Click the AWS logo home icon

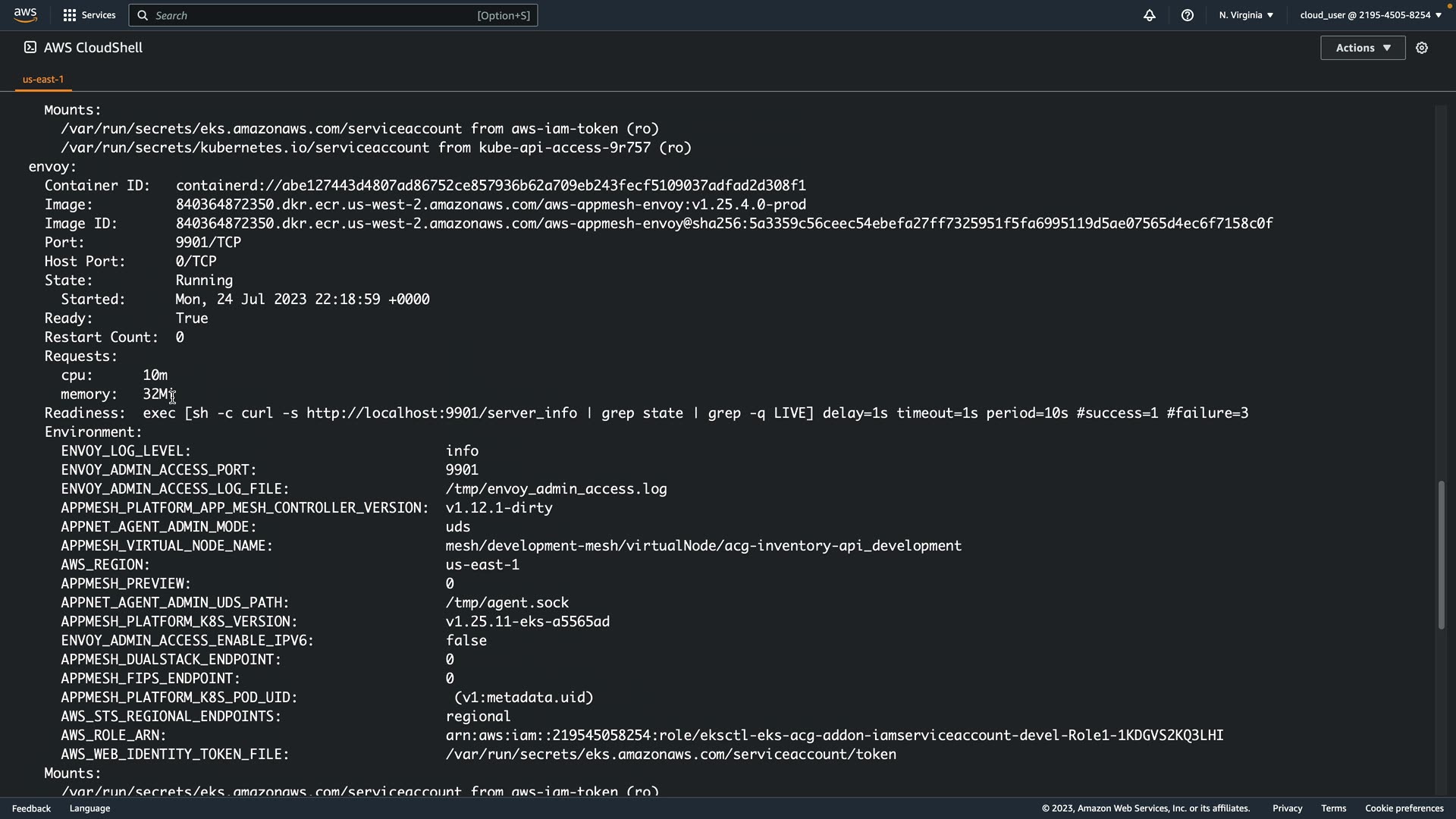coord(25,15)
